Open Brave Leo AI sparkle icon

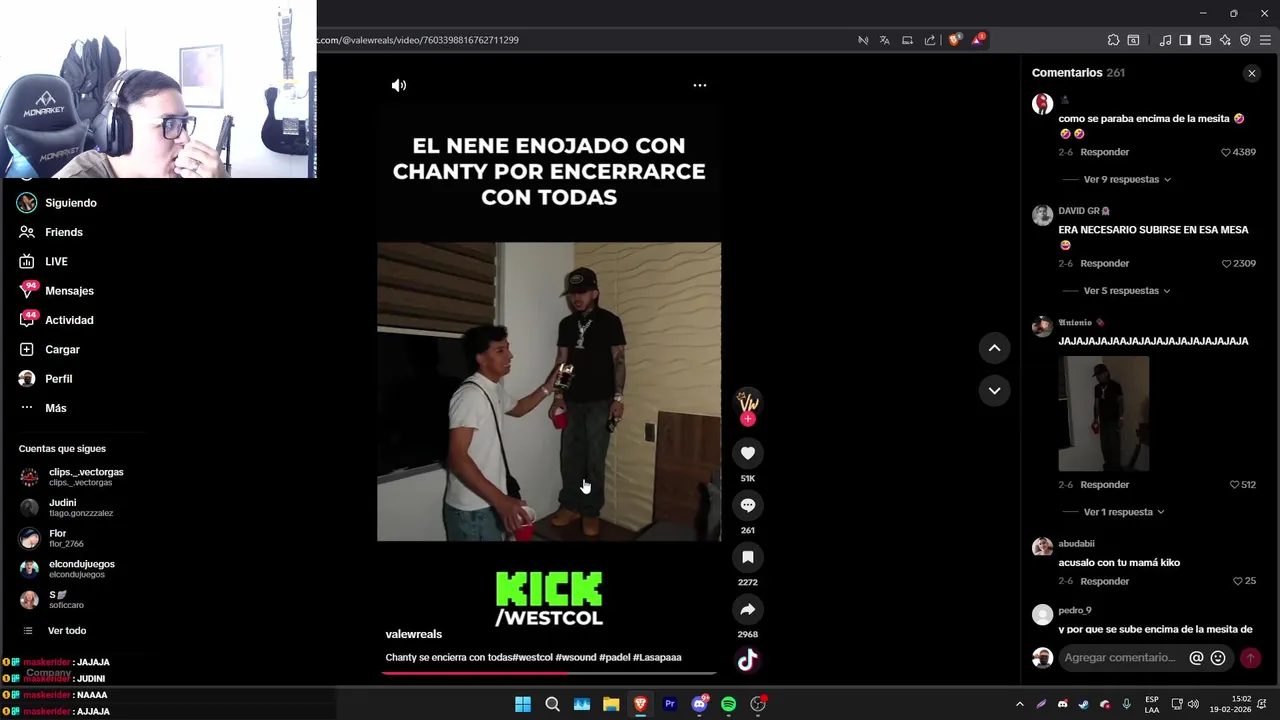click(x=1225, y=40)
